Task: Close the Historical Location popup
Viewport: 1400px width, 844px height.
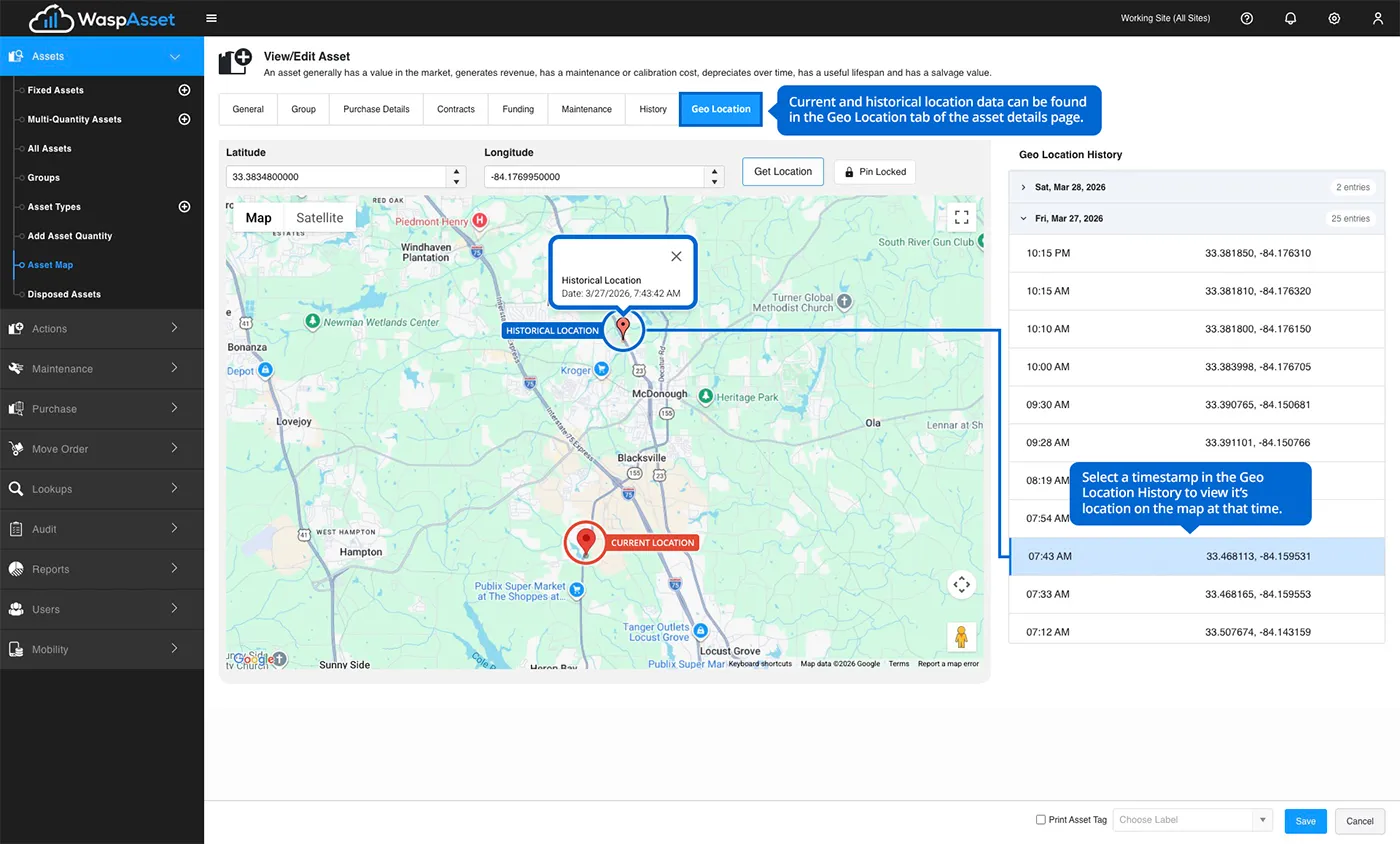Action: click(x=676, y=256)
